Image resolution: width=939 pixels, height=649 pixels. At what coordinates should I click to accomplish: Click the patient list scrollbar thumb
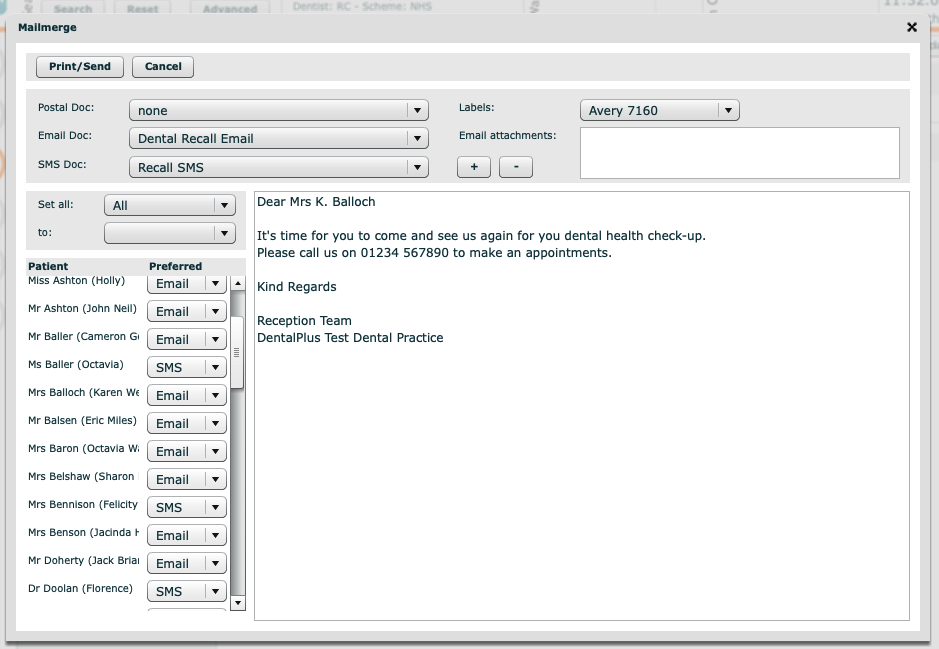(x=237, y=352)
